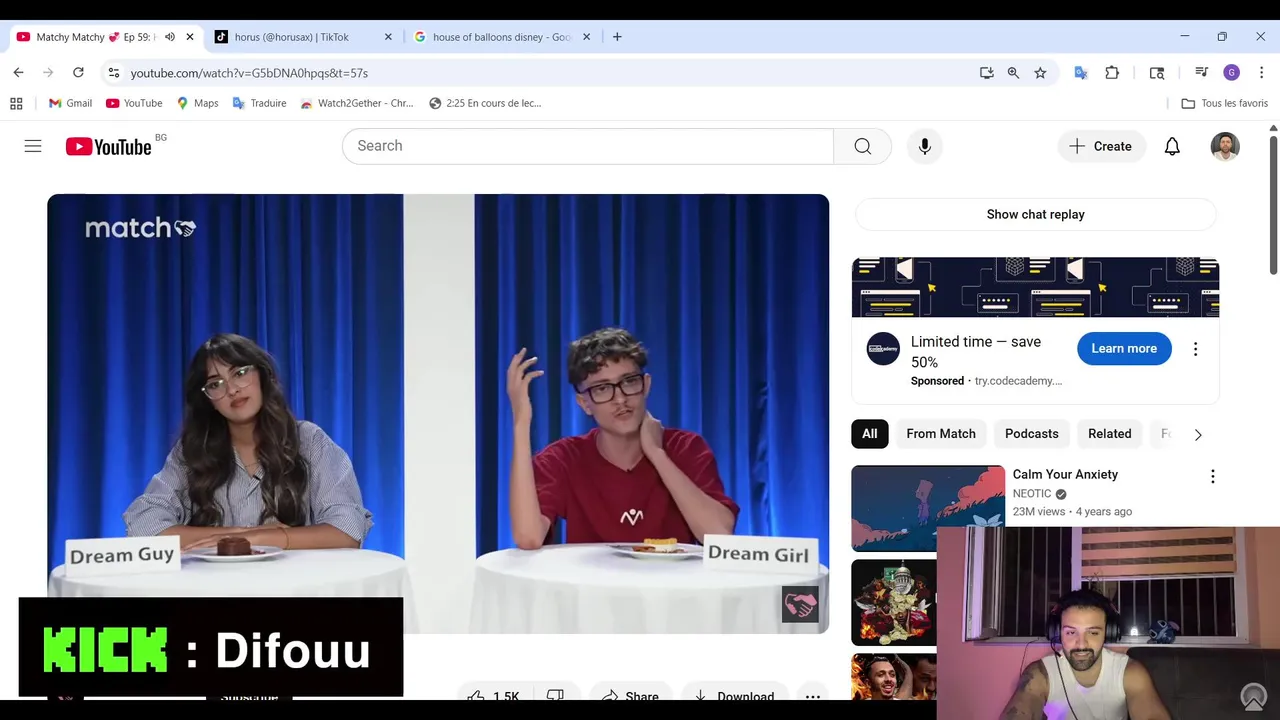Like the video with thumbs up

click(x=495, y=696)
